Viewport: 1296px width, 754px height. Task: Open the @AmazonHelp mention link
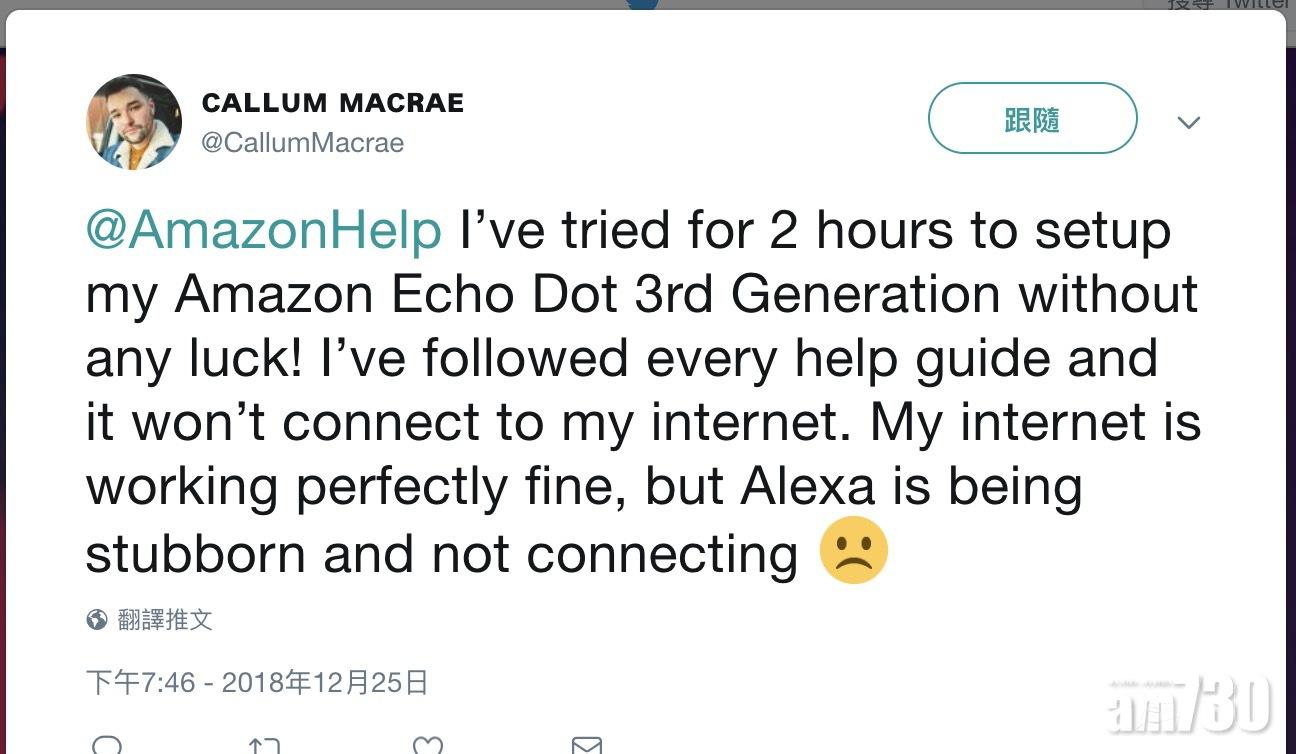point(263,230)
